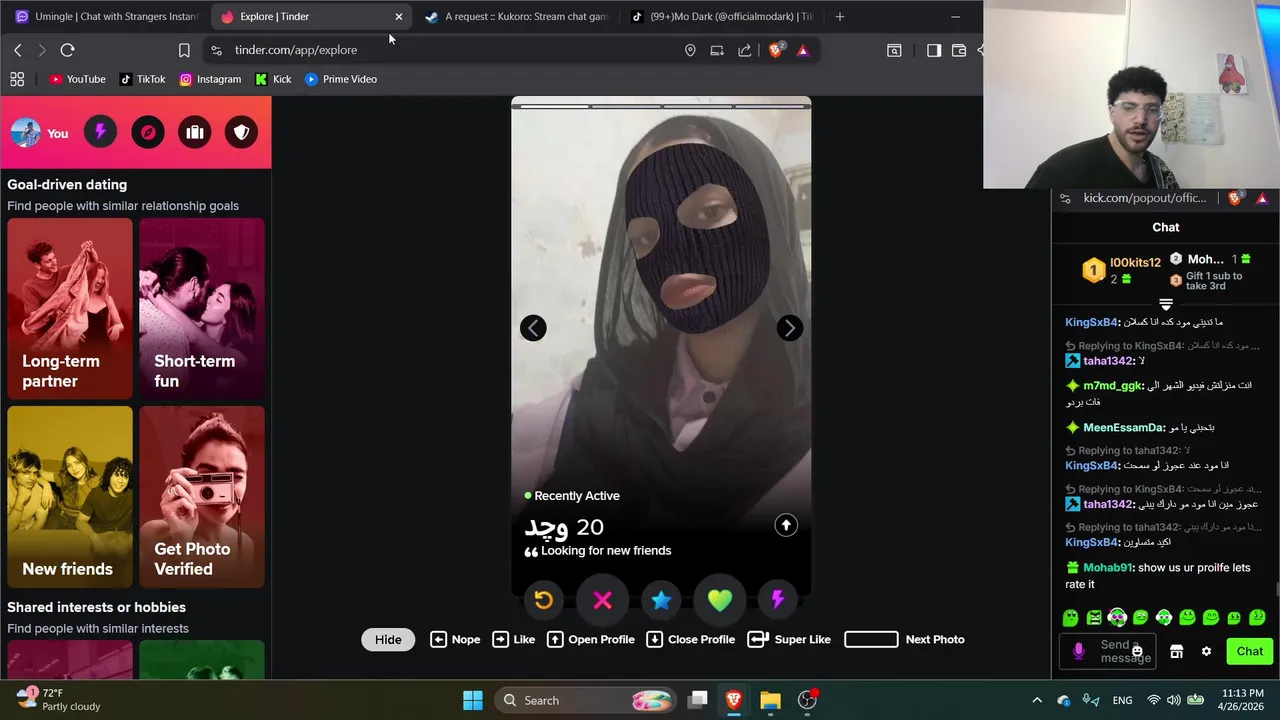This screenshot has width=1280, height=720.
Task: Show next profile photo with right arrow
Action: point(790,328)
